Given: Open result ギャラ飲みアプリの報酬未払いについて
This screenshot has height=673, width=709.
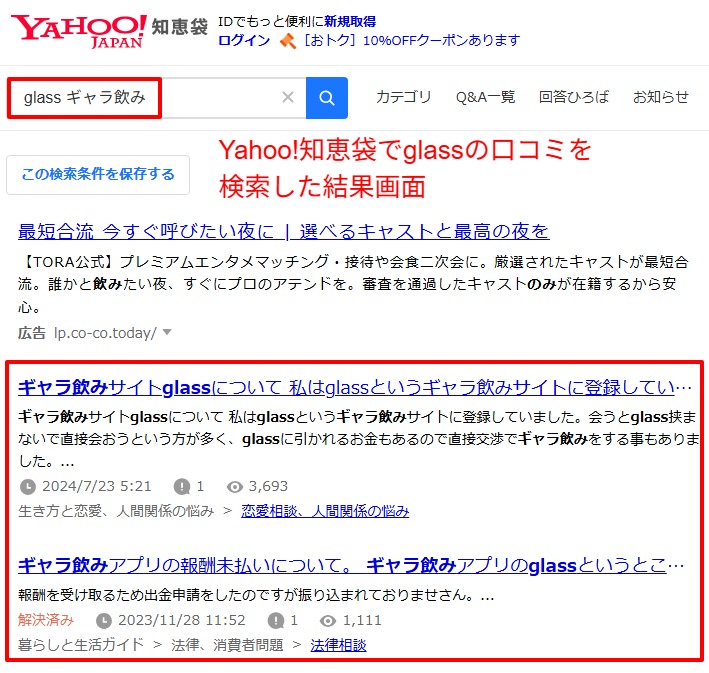Looking at the screenshot, I should (x=351, y=565).
